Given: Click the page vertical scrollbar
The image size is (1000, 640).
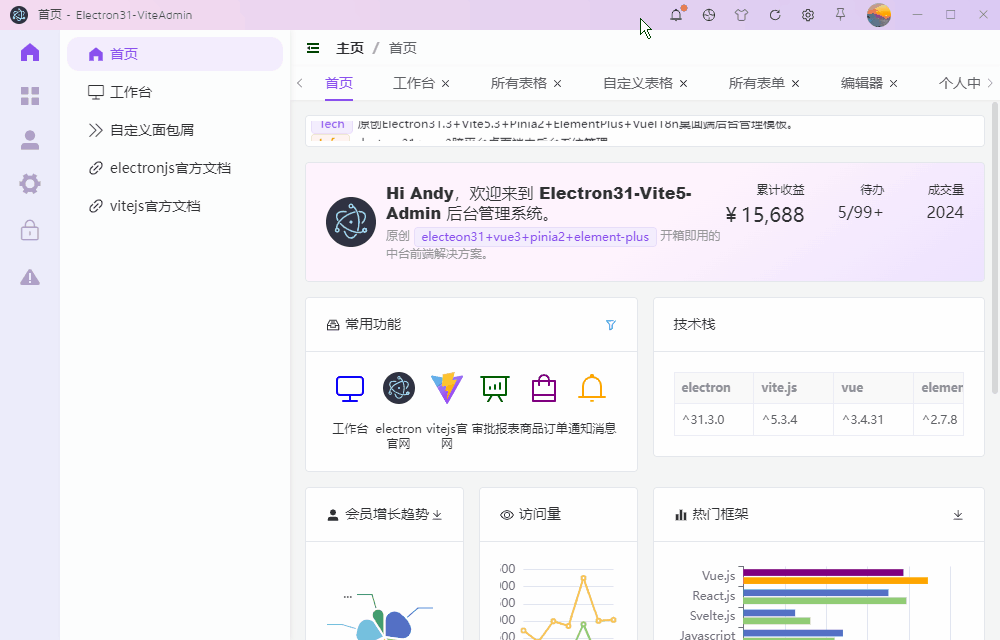Looking at the screenshot, I should click(x=995, y=249).
